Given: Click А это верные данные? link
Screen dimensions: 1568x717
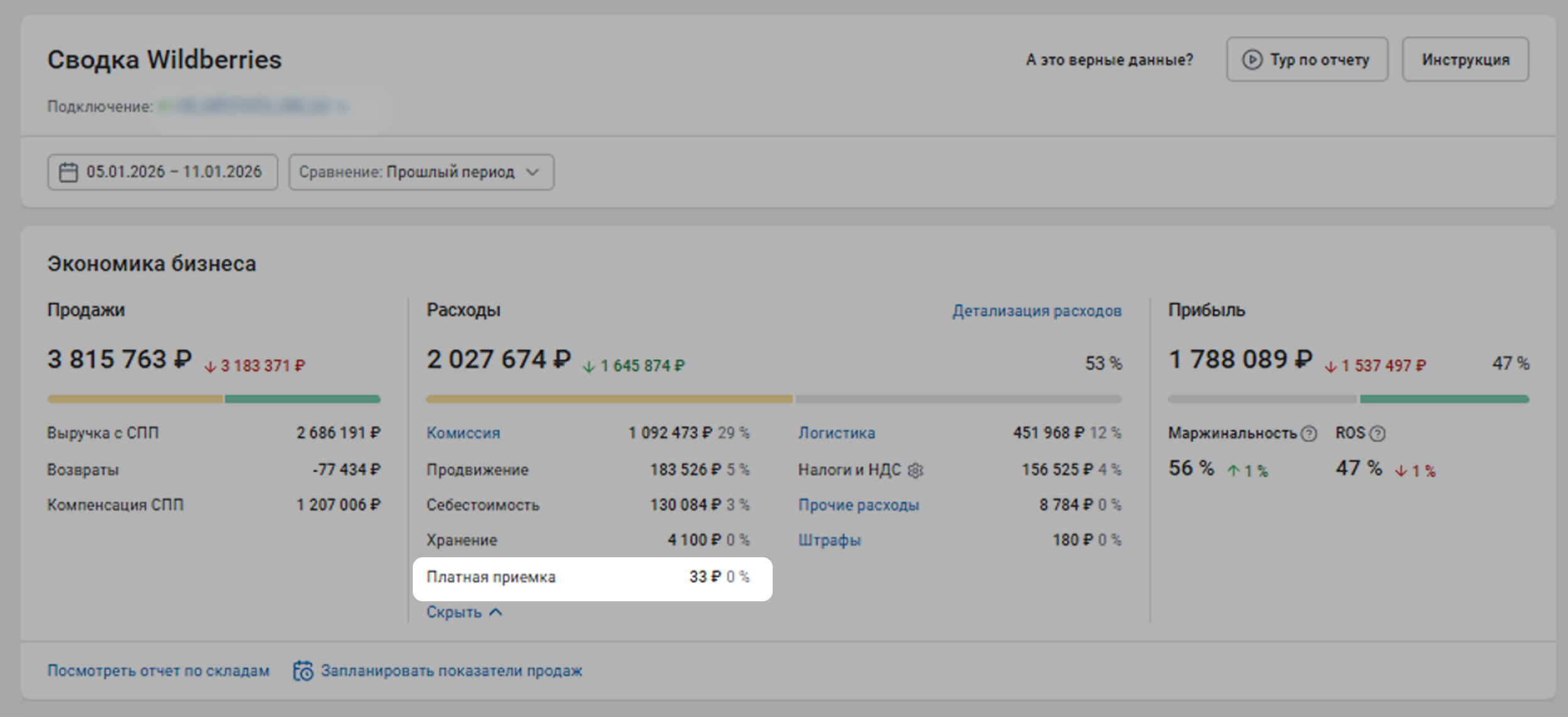Looking at the screenshot, I should (1109, 60).
